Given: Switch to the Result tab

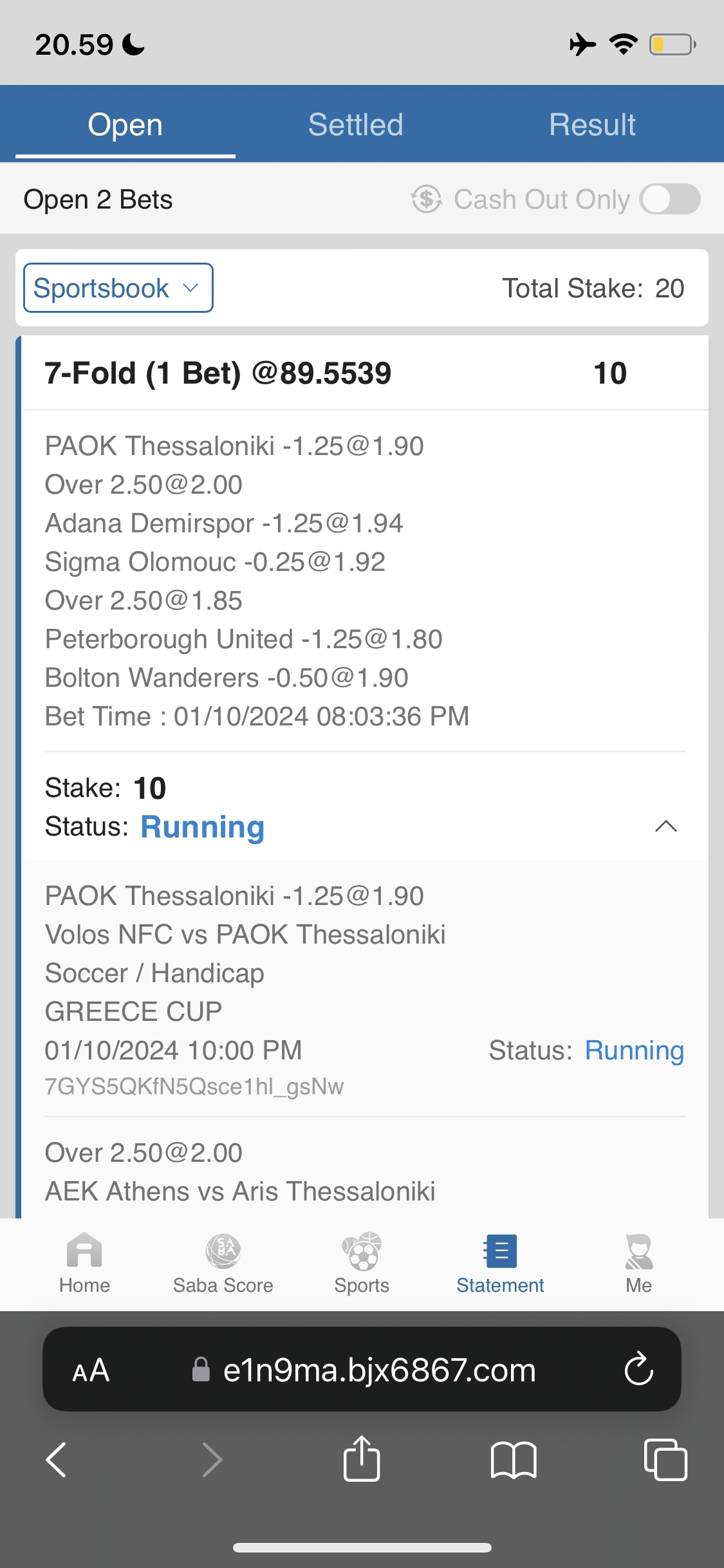Looking at the screenshot, I should click(x=592, y=124).
